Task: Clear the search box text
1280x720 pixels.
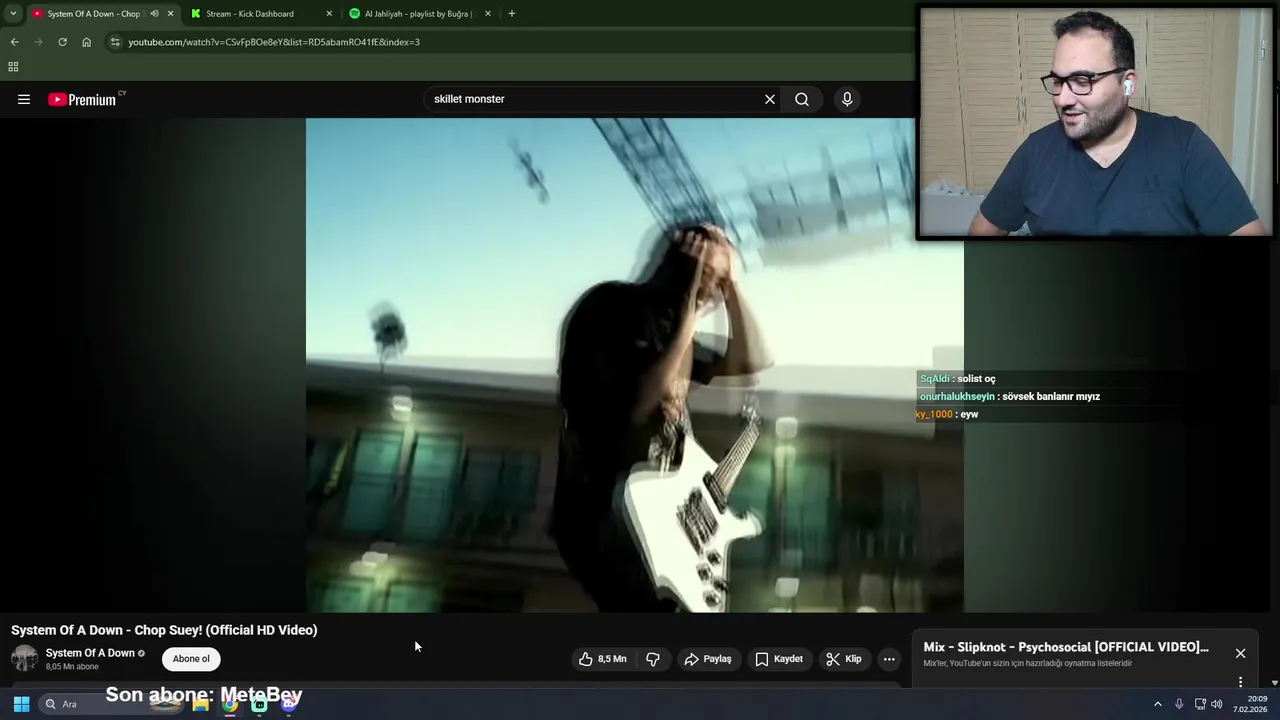Action: pos(770,99)
